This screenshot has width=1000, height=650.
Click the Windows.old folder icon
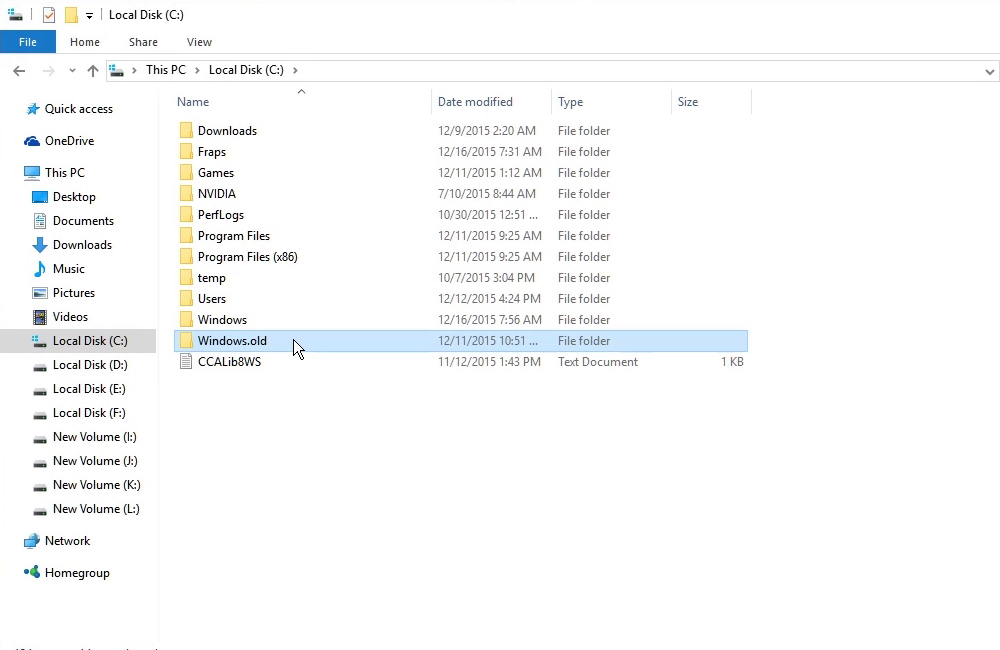[x=186, y=341]
